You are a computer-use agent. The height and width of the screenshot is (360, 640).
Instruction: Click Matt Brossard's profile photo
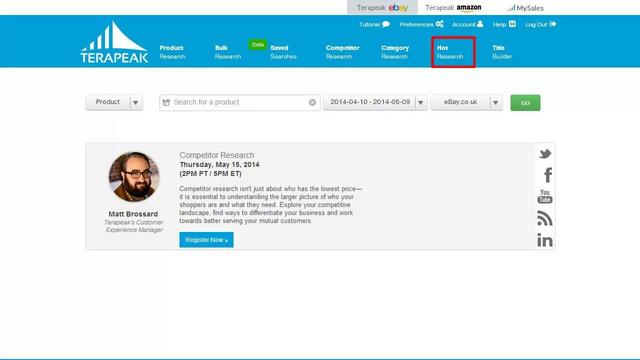pos(134,177)
